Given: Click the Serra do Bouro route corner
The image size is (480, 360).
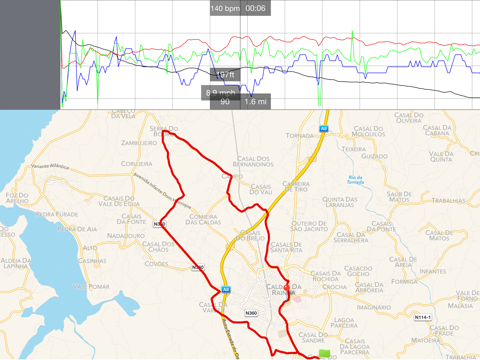Looking at the screenshot, I should point(164,133).
